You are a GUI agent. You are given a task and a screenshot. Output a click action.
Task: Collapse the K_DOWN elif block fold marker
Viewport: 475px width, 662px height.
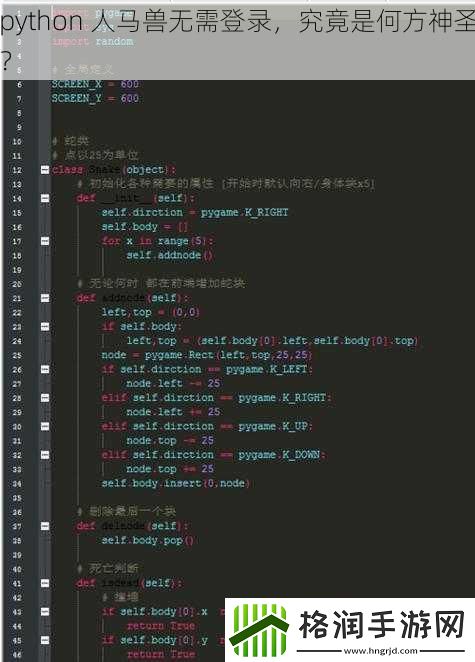pyautogui.click(x=45, y=455)
